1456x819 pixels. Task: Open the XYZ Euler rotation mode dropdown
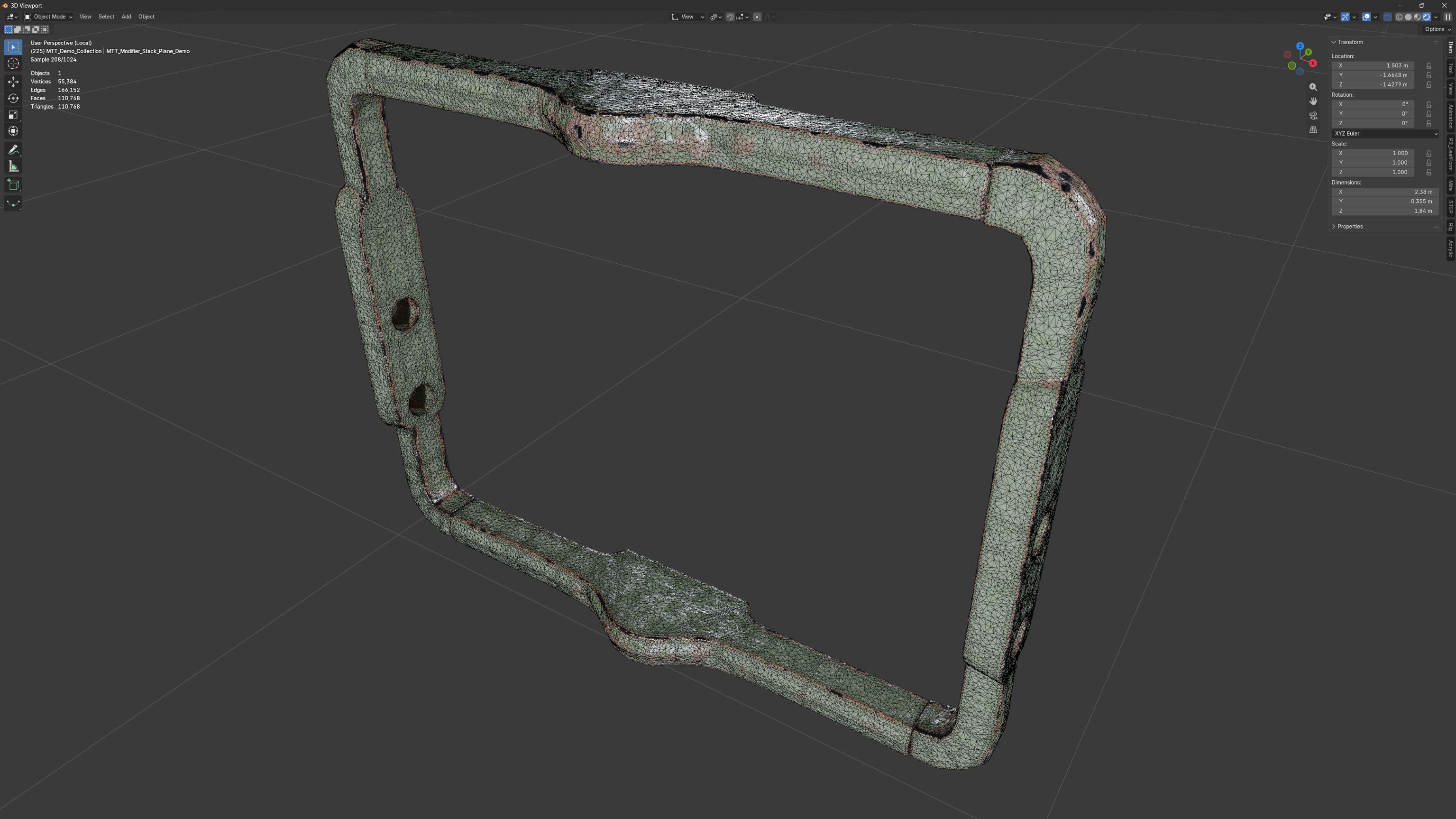[x=1385, y=133]
